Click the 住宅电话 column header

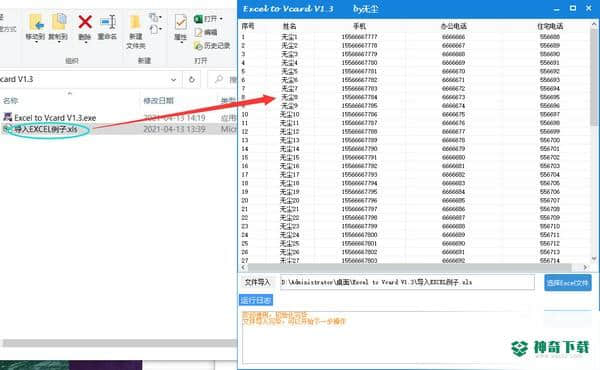click(x=550, y=26)
